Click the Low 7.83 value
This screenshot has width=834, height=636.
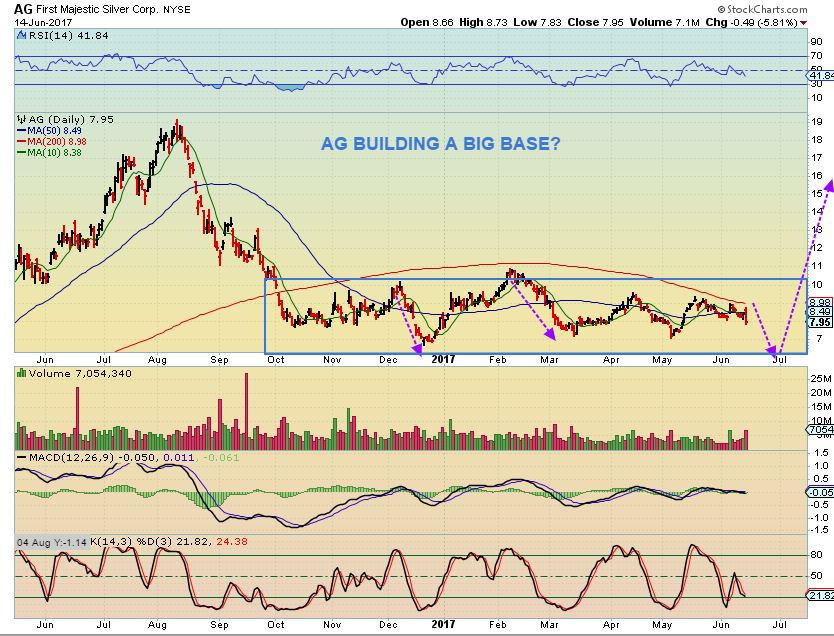tap(538, 22)
